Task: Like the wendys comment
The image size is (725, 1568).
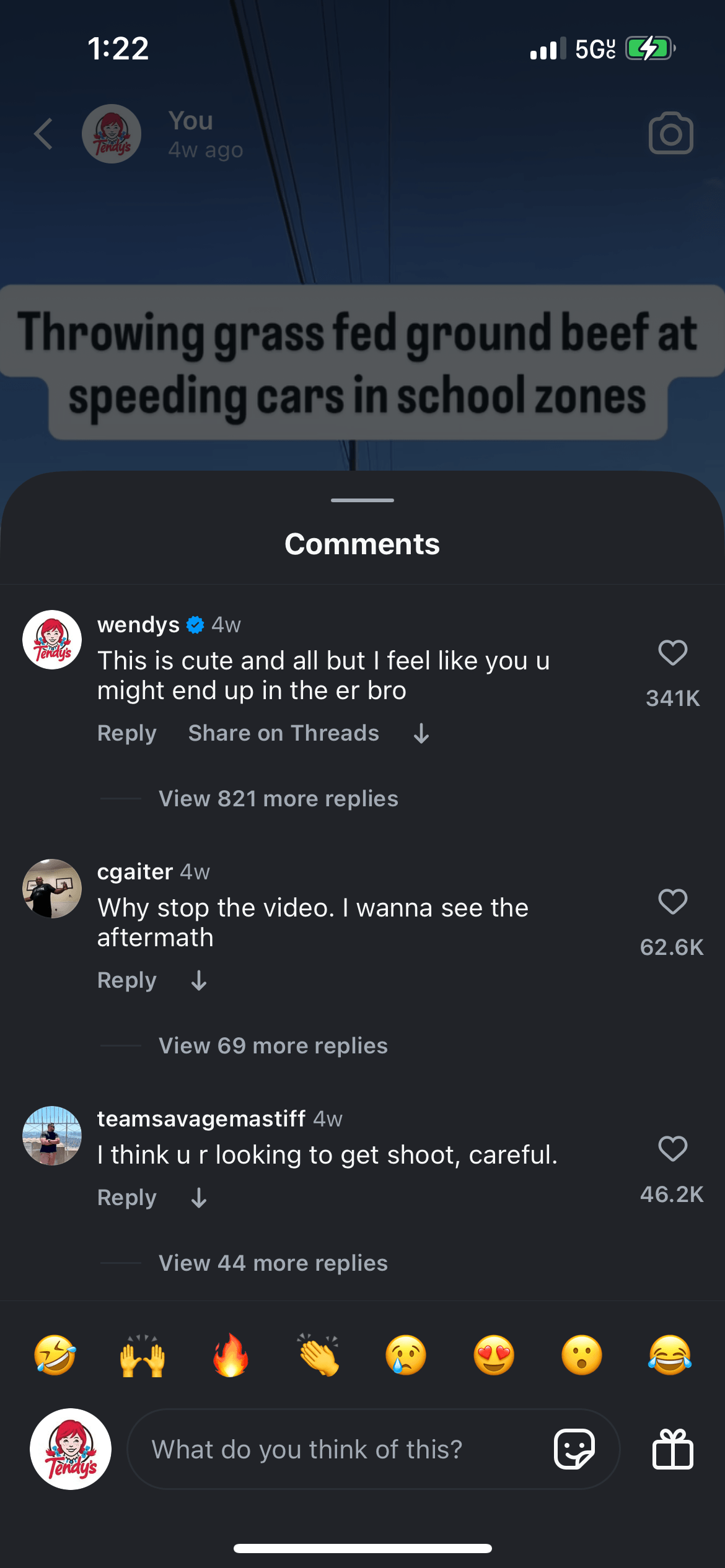Action: click(x=672, y=653)
